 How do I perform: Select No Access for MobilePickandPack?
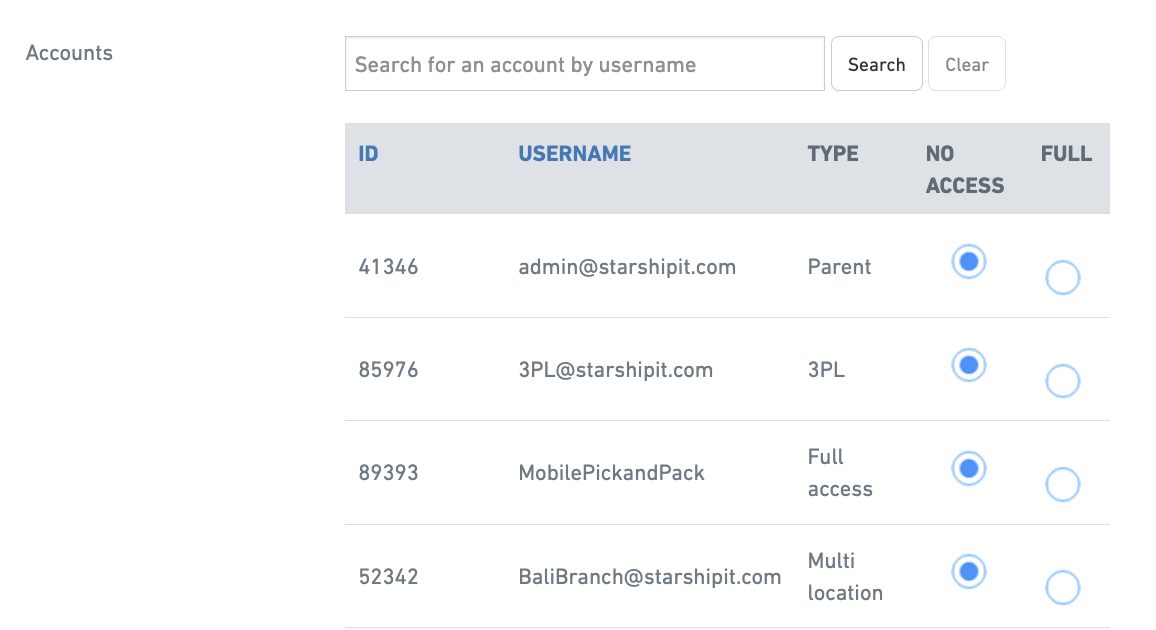[968, 468]
